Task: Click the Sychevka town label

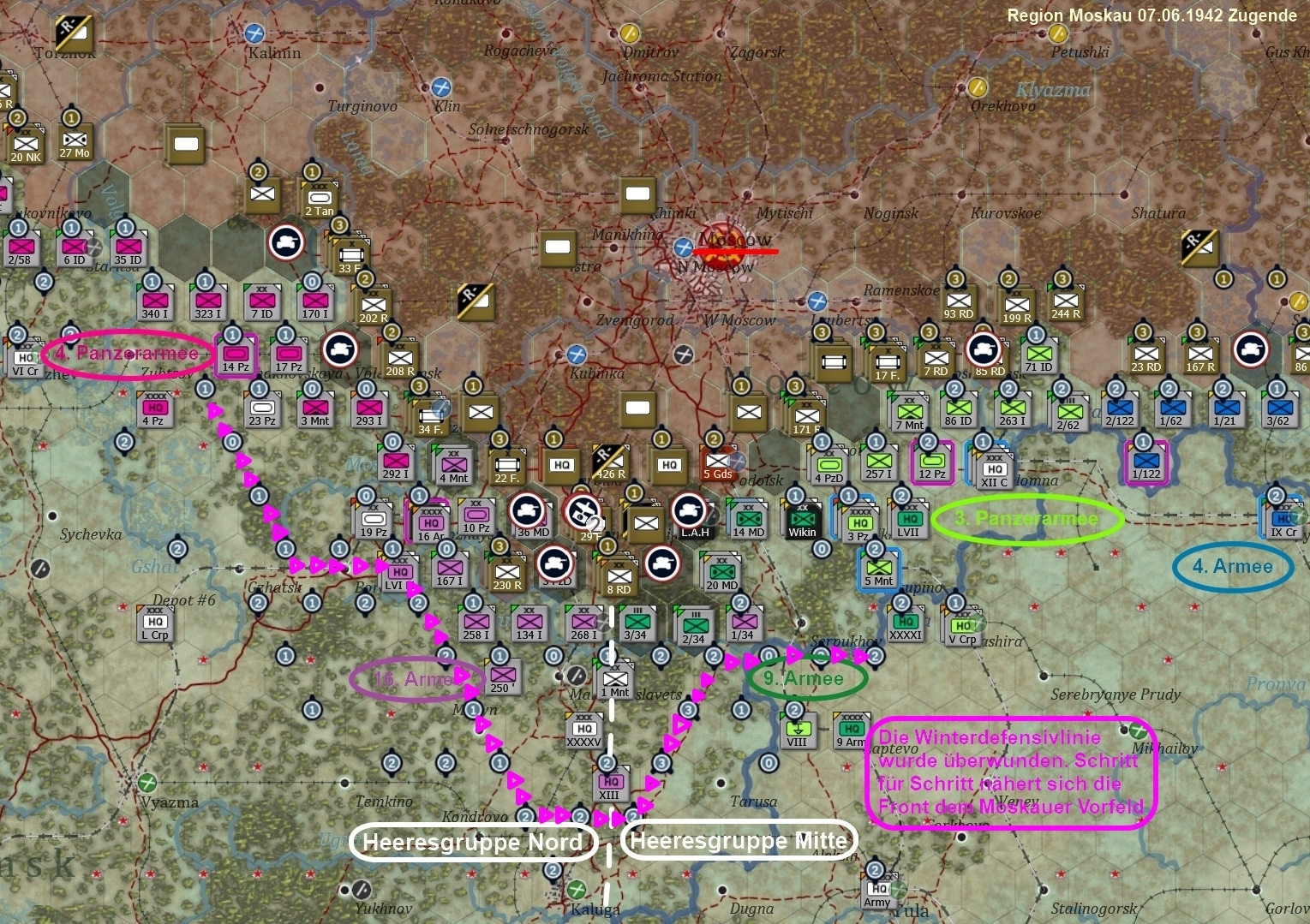Action: [91, 534]
